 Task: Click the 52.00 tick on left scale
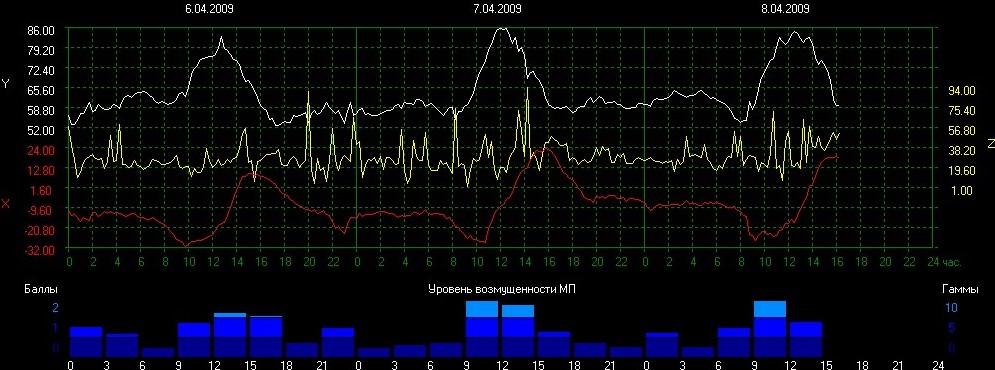click(42, 129)
